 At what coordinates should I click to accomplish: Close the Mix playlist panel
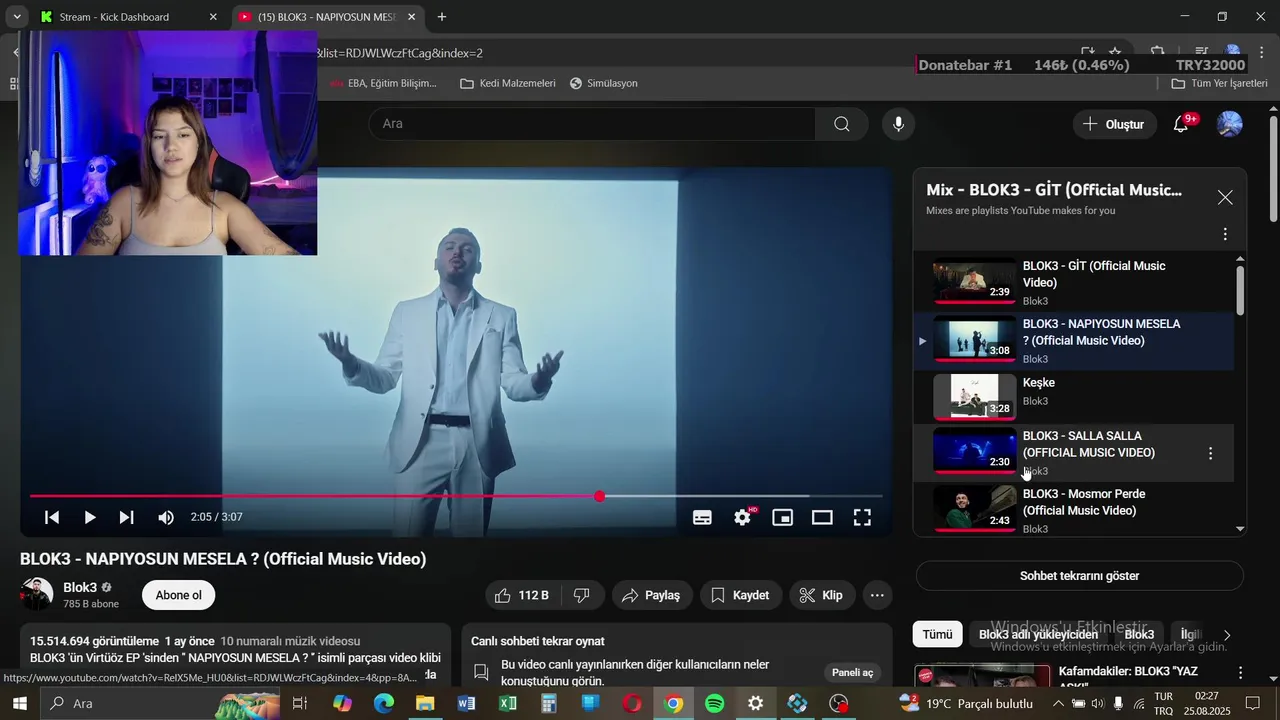pos(1225,198)
